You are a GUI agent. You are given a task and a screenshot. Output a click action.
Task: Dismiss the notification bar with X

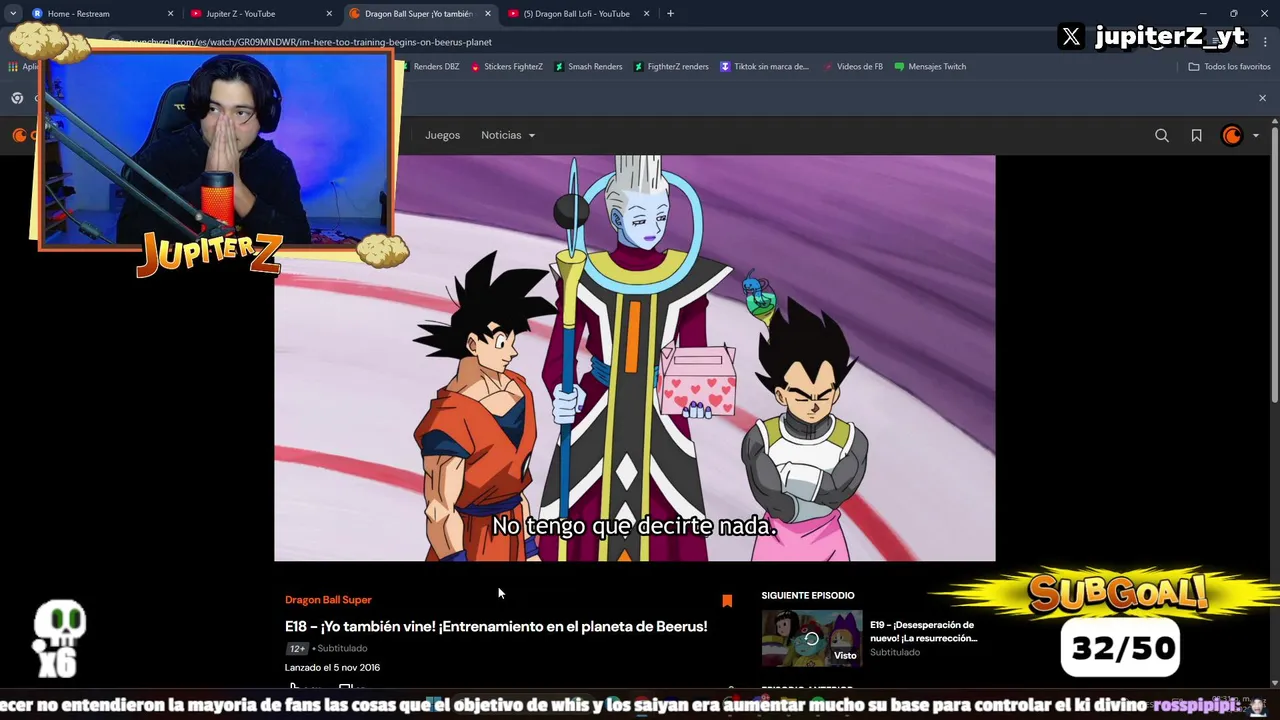(x=1262, y=98)
